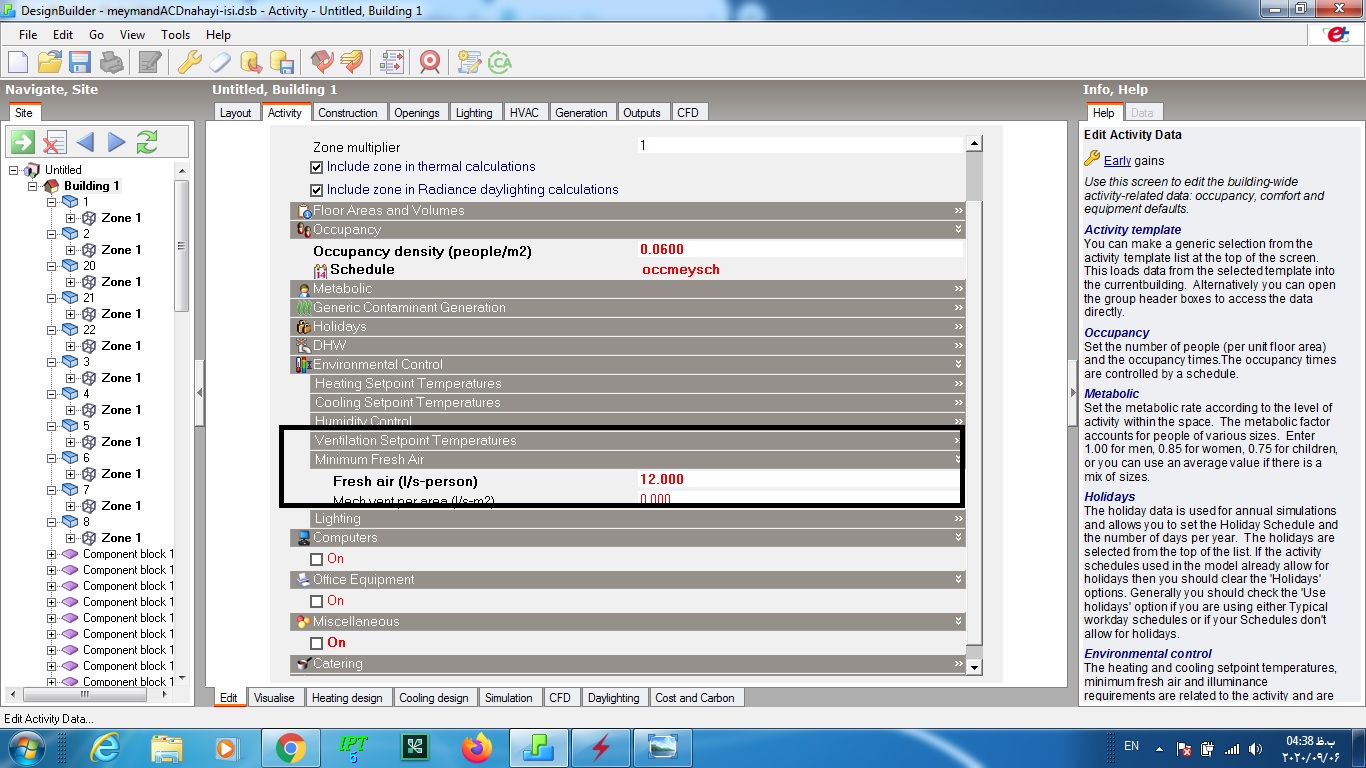Enable the Miscellaneous On checkbox

[x=317, y=643]
